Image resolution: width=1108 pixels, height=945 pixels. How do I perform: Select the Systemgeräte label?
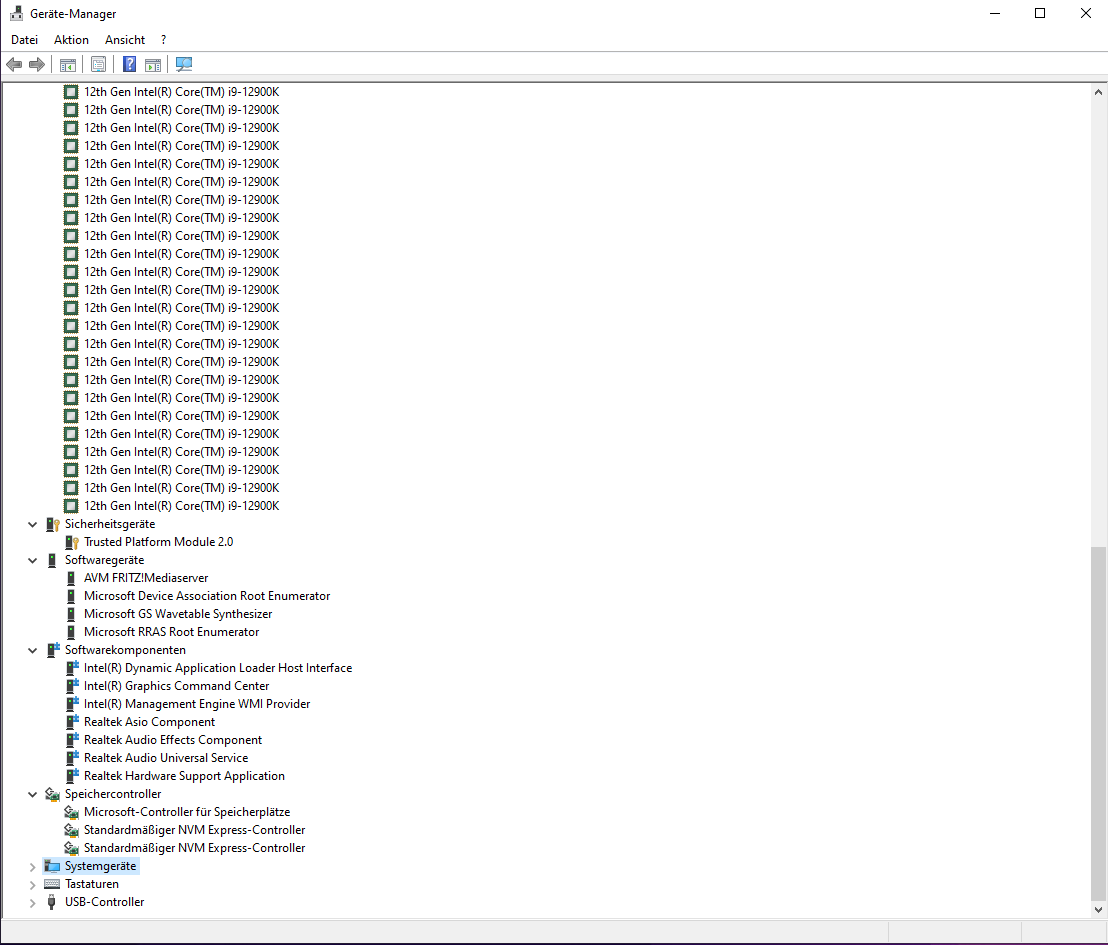click(100, 867)
